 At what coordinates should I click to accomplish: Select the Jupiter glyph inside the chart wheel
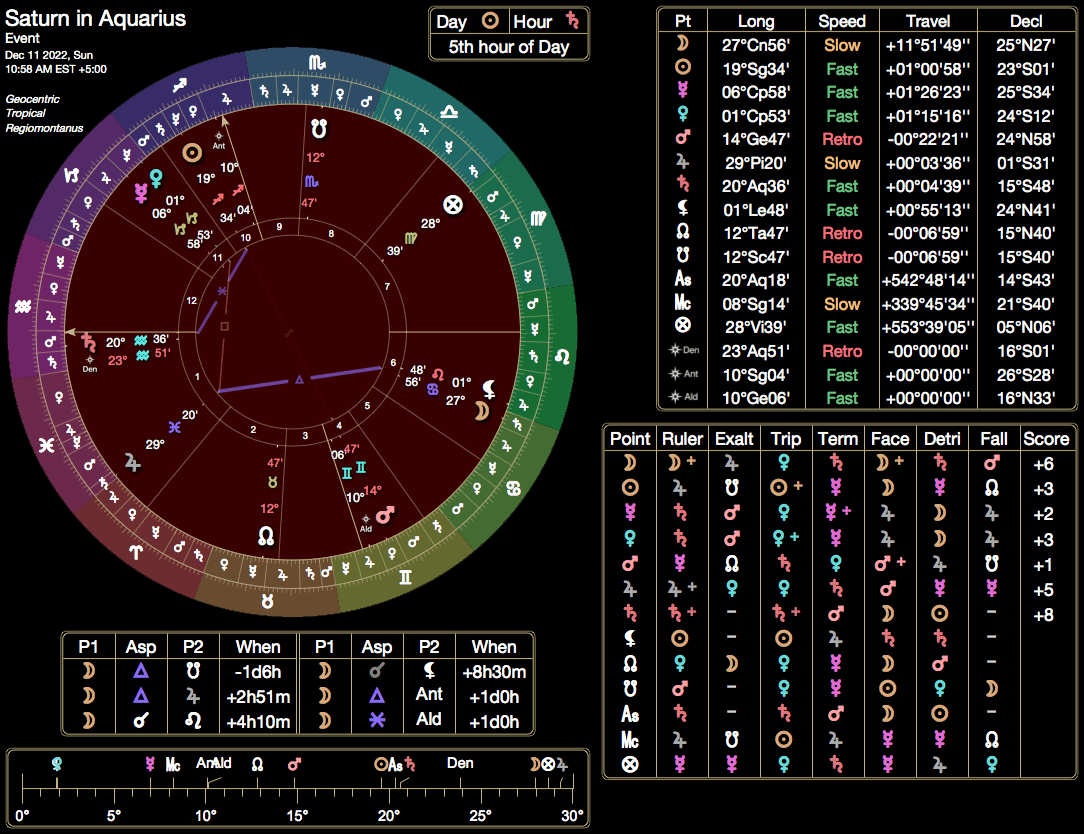click(133, 461)
